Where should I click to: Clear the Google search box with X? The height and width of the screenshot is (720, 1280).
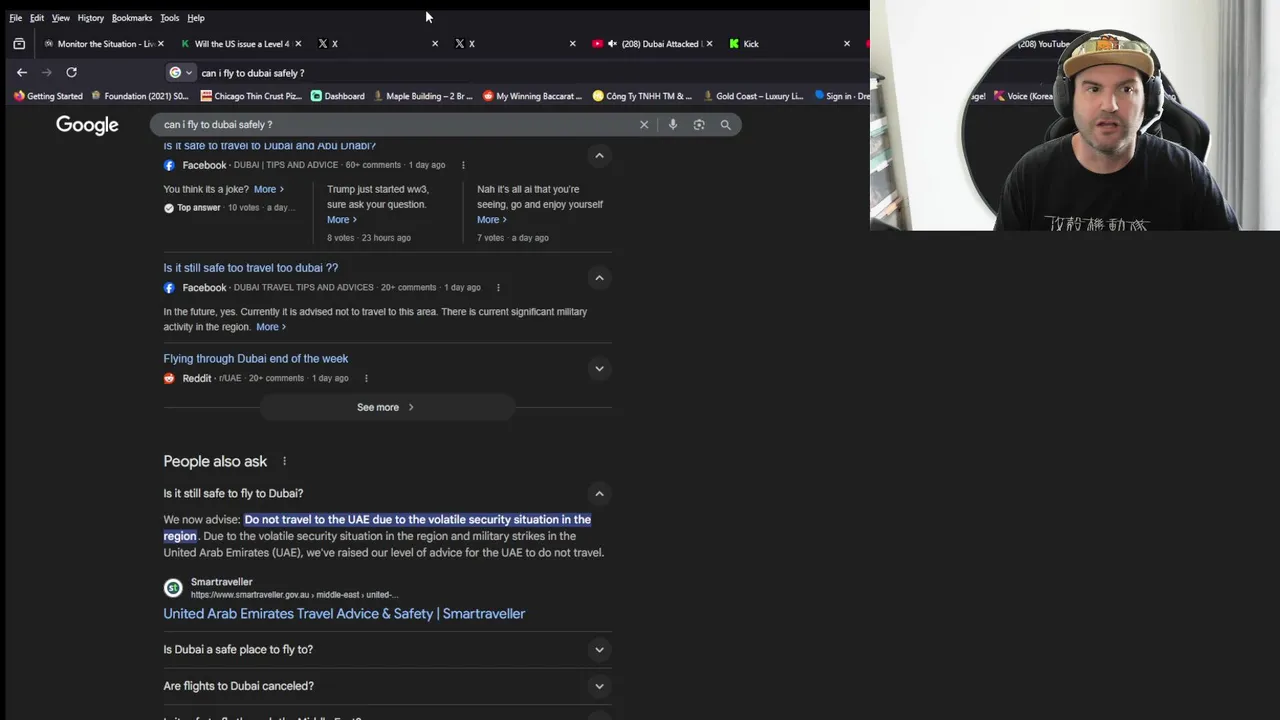point(644,125)
